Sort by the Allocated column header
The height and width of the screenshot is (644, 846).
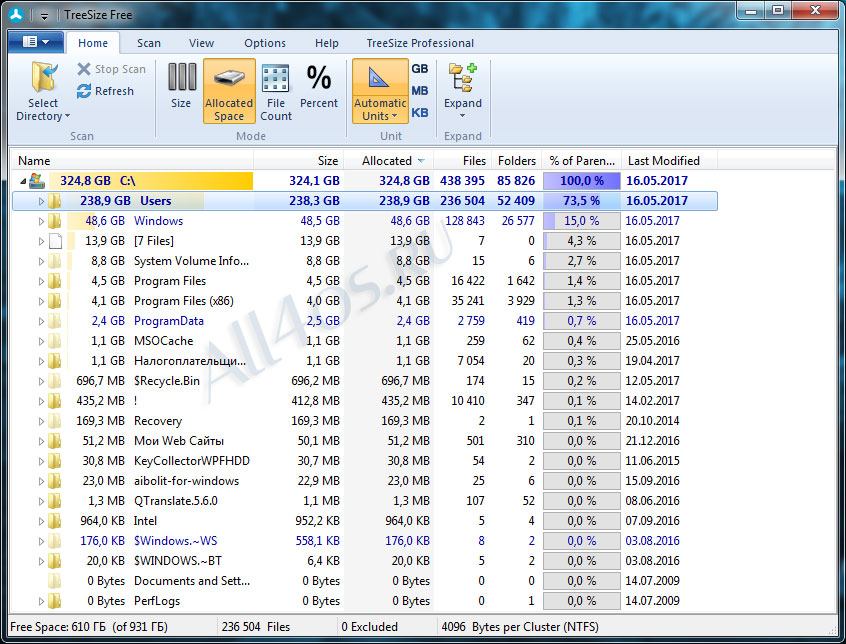tap(388, 161)
